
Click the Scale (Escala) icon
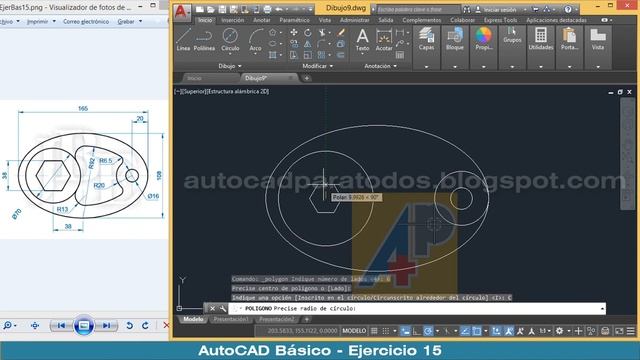pos(308,55)
